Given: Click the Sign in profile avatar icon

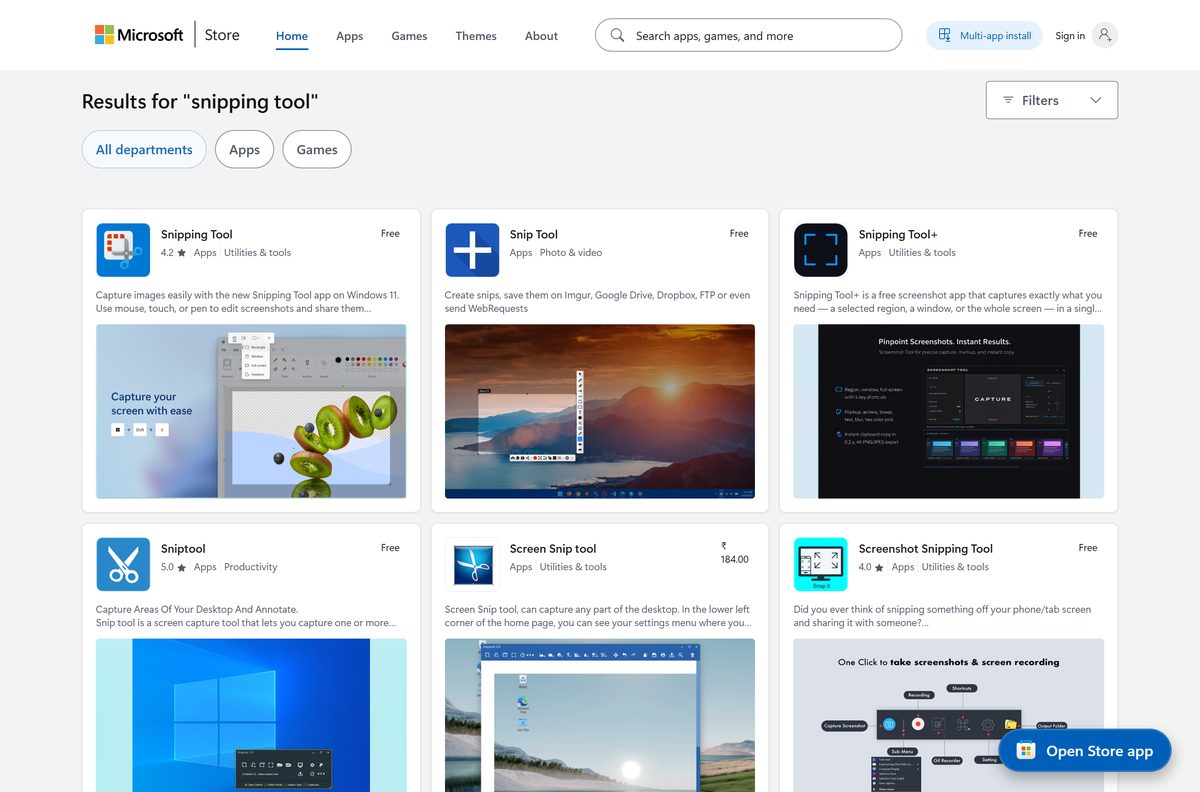Looking at the screenshot, I should [1104, 35].
